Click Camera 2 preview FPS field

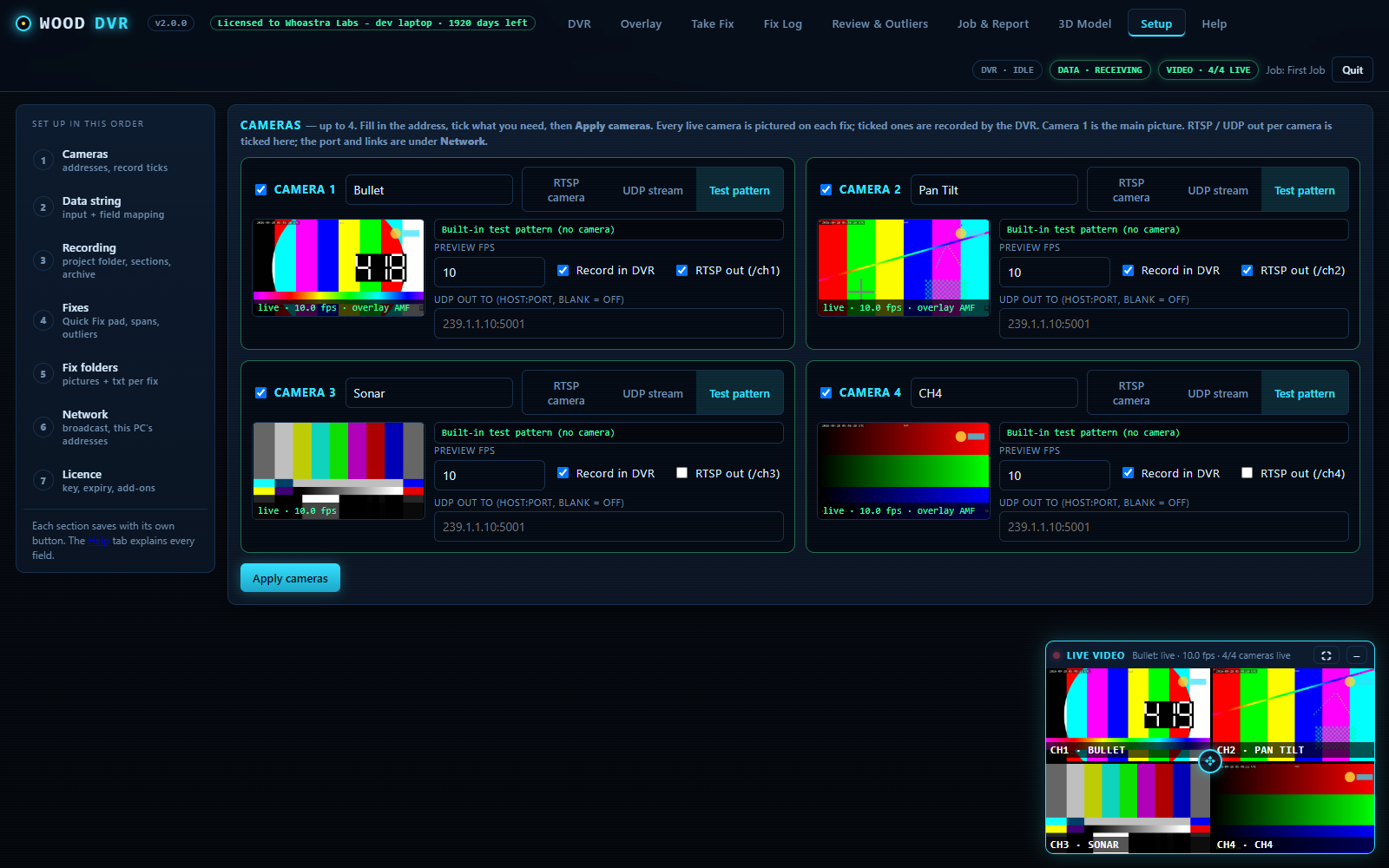point(1054,272)
